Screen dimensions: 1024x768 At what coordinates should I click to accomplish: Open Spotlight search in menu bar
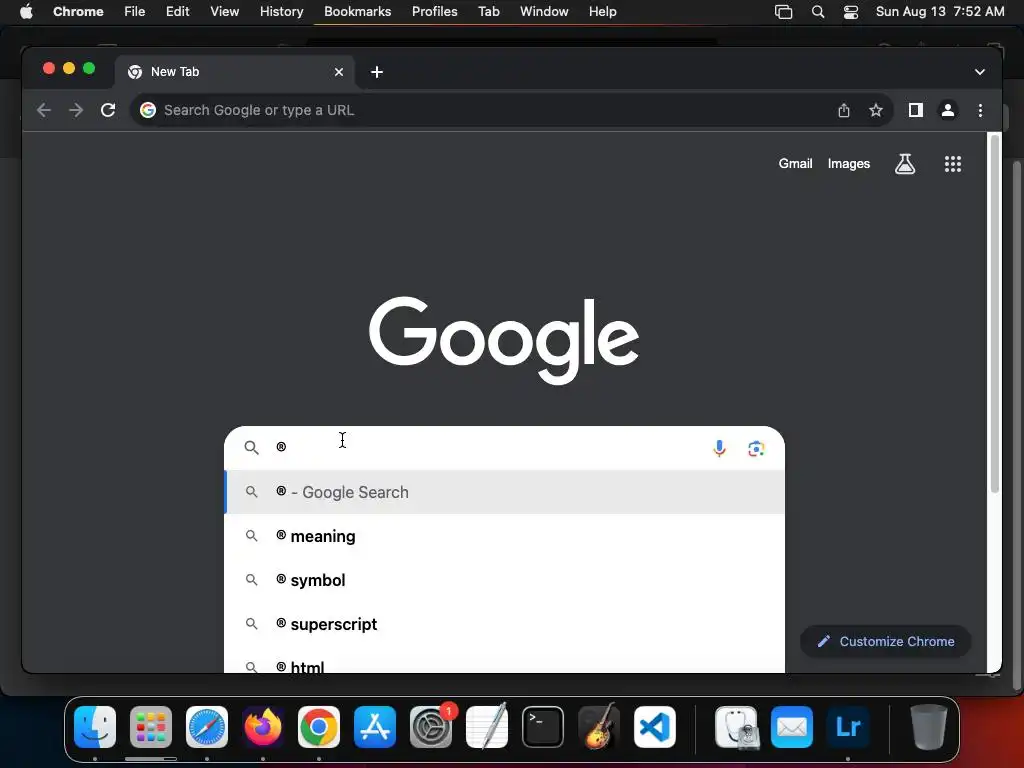[x=818, y=11]
